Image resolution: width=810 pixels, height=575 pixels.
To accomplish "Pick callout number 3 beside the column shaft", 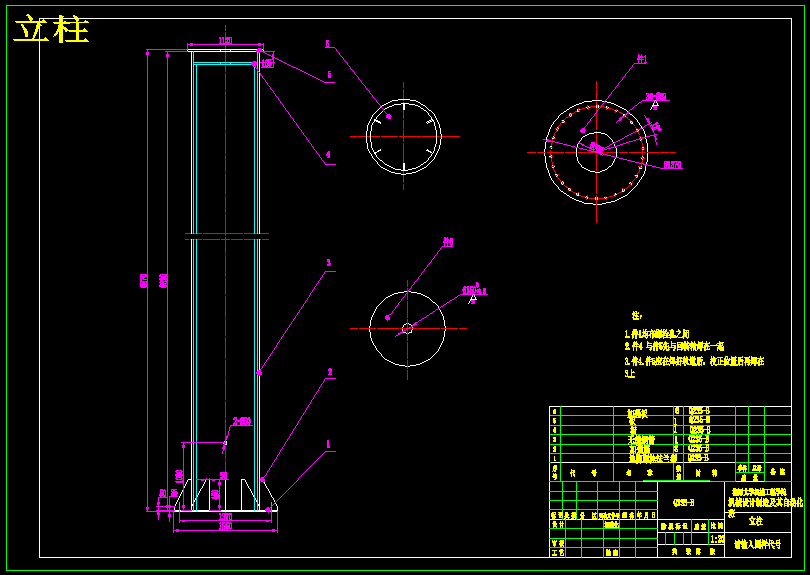I will point(329,263).
